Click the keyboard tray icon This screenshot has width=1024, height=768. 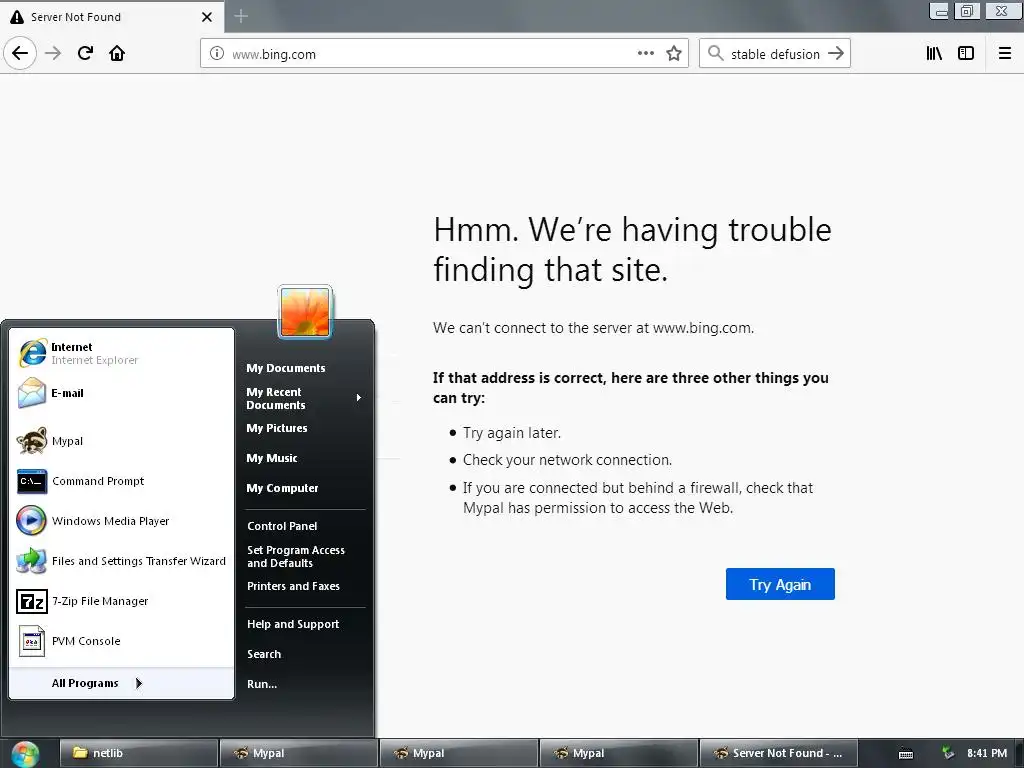906,754
